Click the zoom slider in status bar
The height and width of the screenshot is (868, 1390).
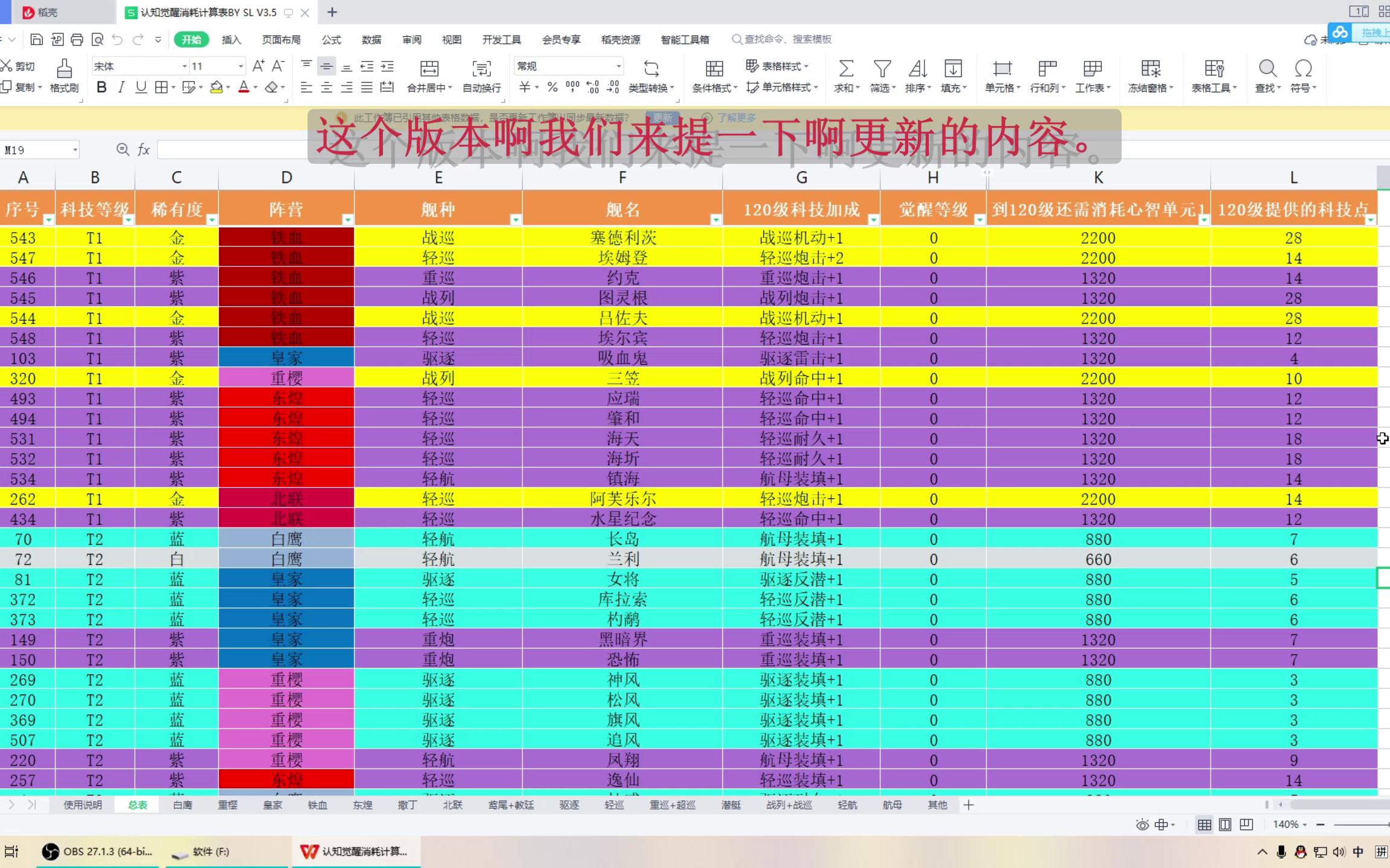tap(1360, 824)
